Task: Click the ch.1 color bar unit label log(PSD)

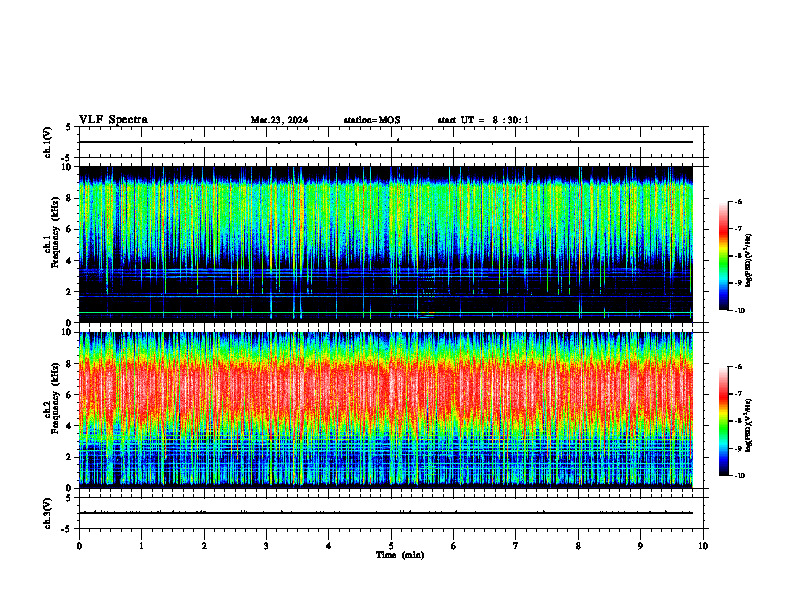Action: [749, 260]
